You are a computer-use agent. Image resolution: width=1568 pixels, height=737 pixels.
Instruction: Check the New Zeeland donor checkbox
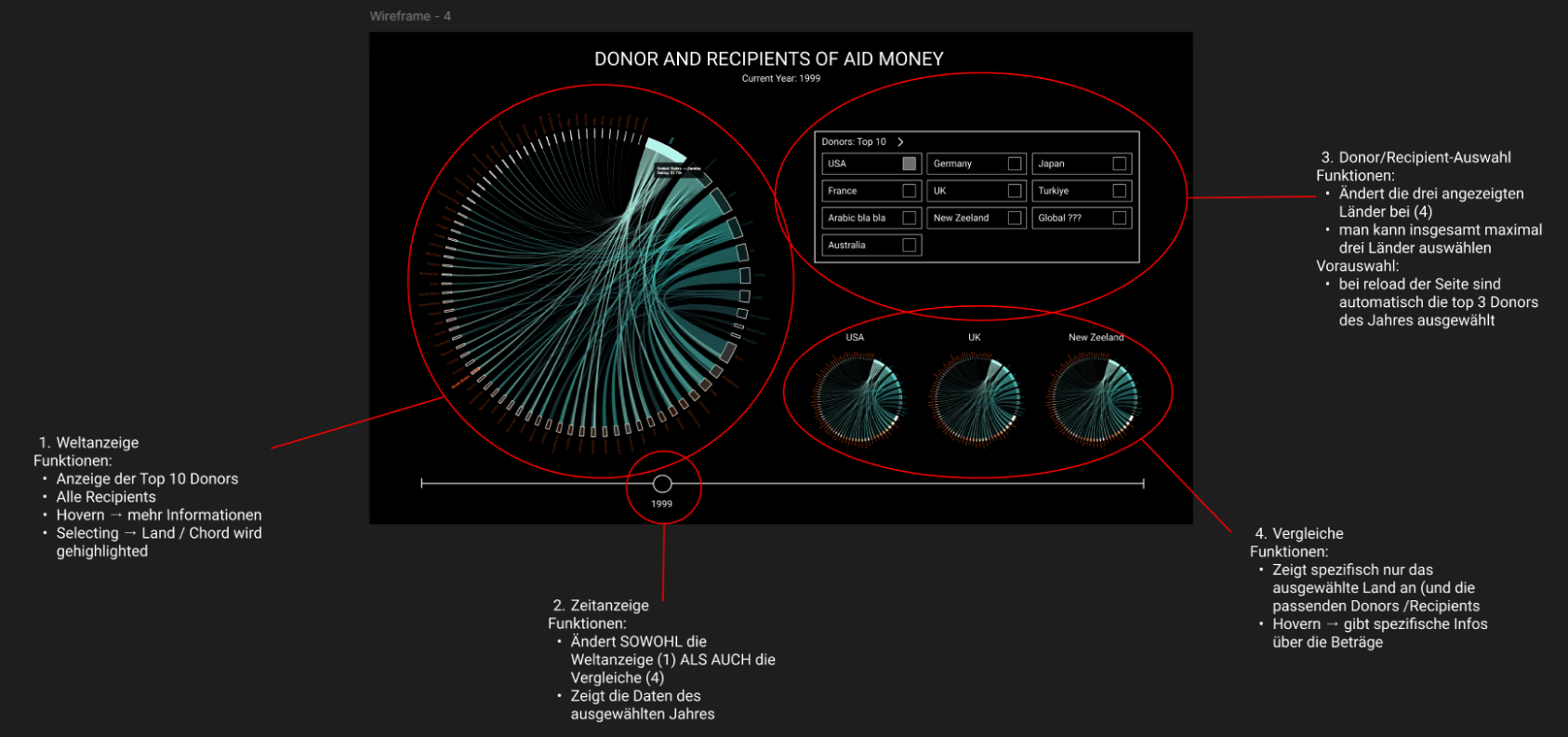tap(1014, 218)
